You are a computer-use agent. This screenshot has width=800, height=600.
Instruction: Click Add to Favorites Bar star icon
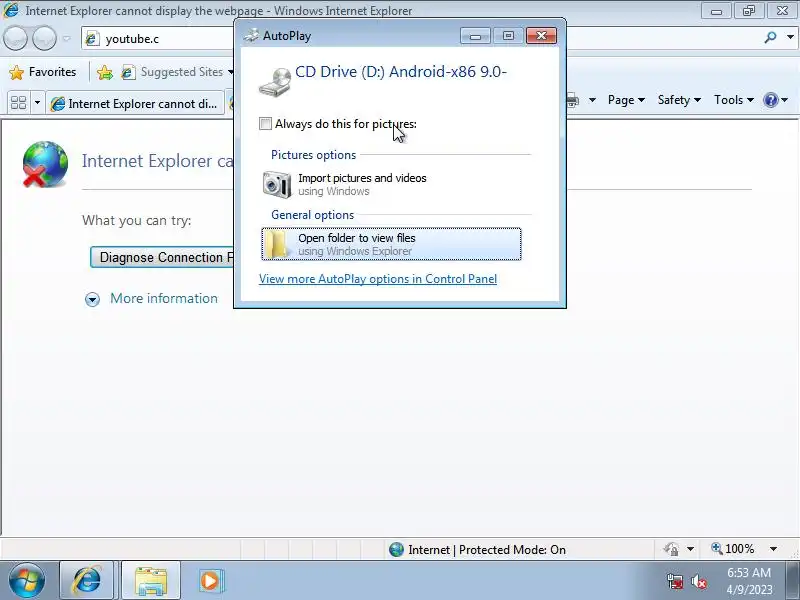[x=105, y=72]
